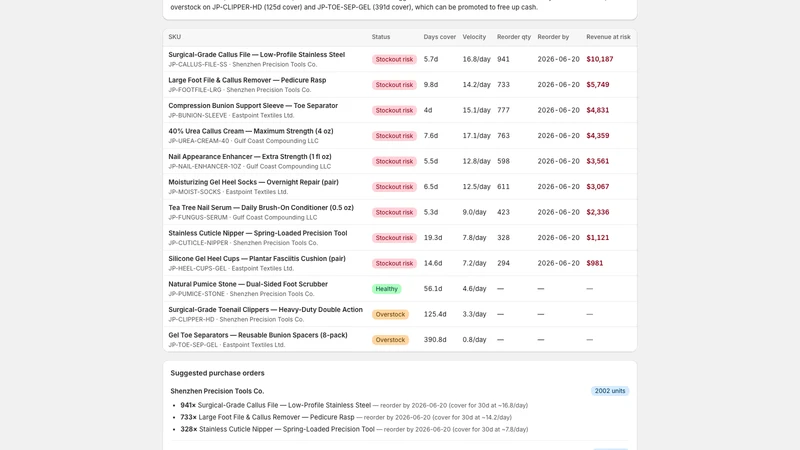Click the $10,187 revenue at risk value
The height and width of the screenshot is (450, 800).
pos(600,59)
